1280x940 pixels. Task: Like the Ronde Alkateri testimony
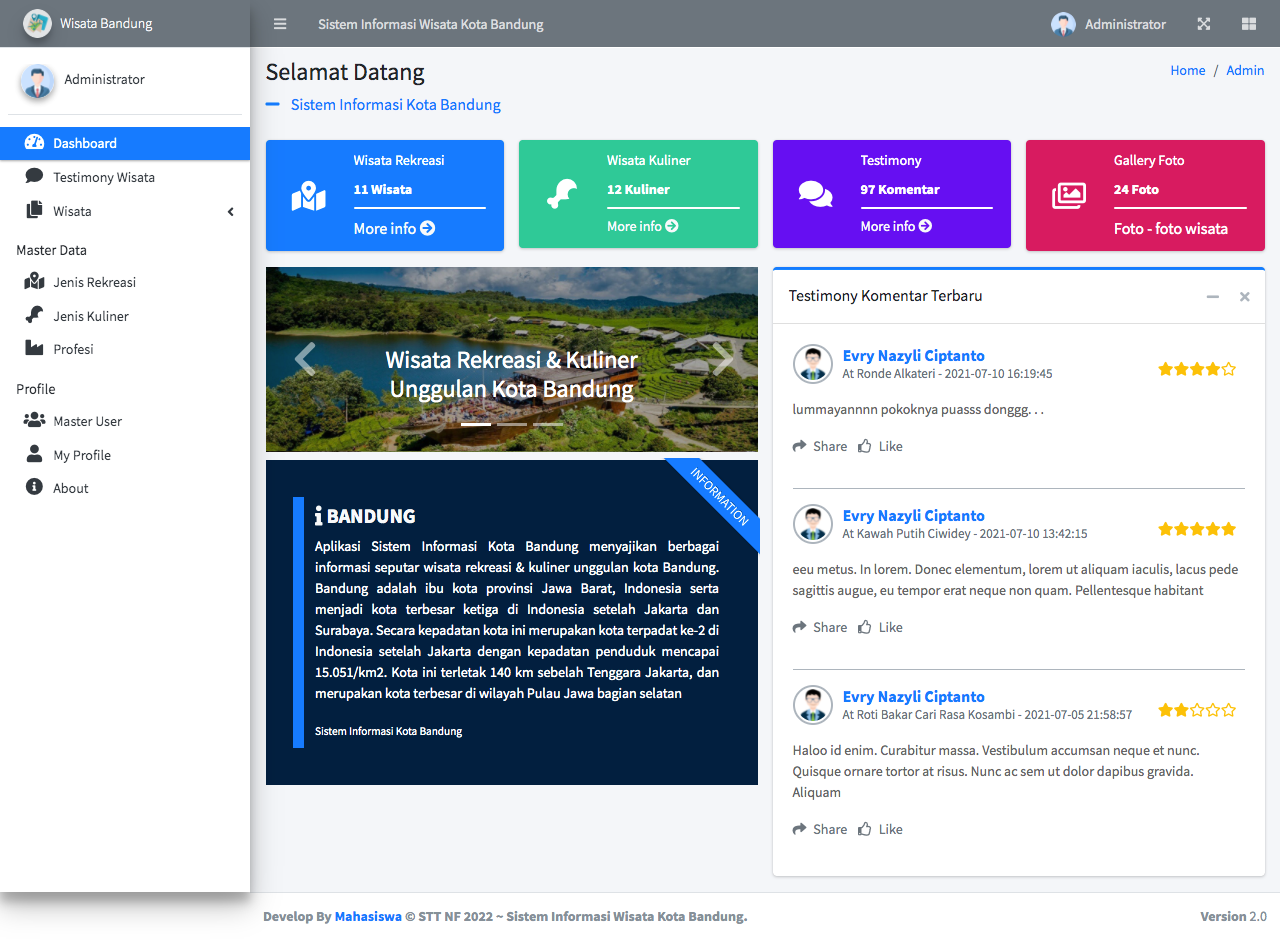pyautogui.click(x=880, y=447)
